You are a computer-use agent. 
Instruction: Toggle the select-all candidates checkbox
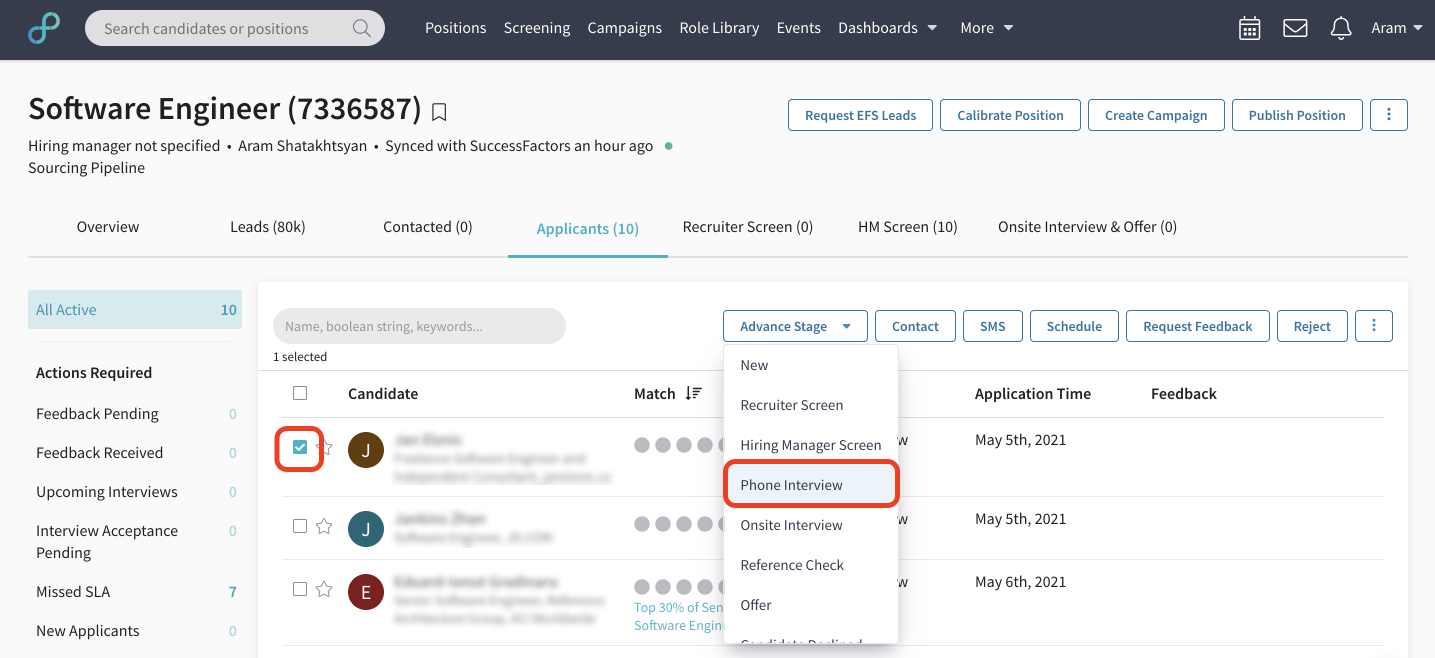coord(300,393)
